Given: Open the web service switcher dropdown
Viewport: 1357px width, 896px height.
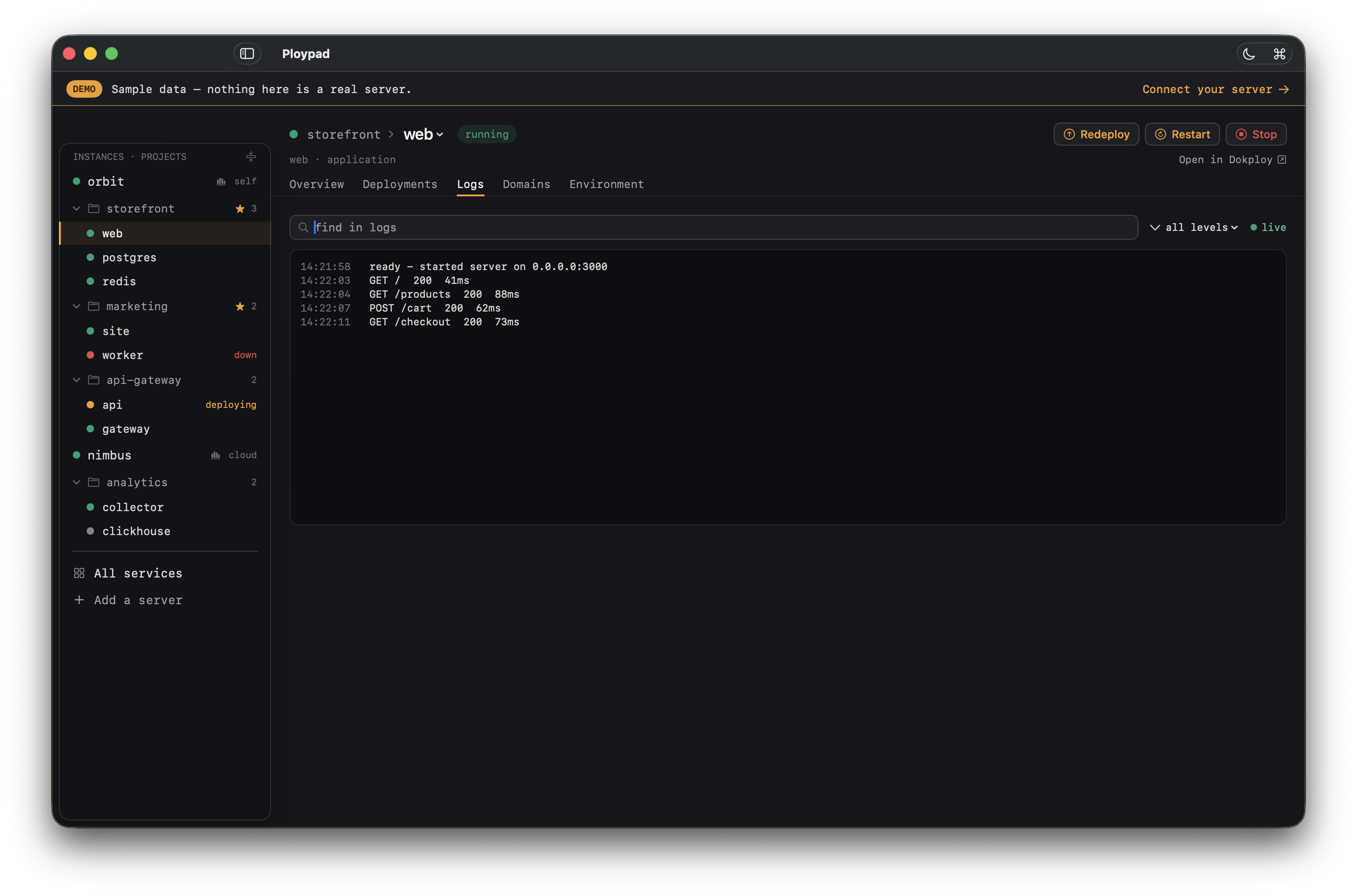Looking at the screenshot, I should tap(424, 134).
